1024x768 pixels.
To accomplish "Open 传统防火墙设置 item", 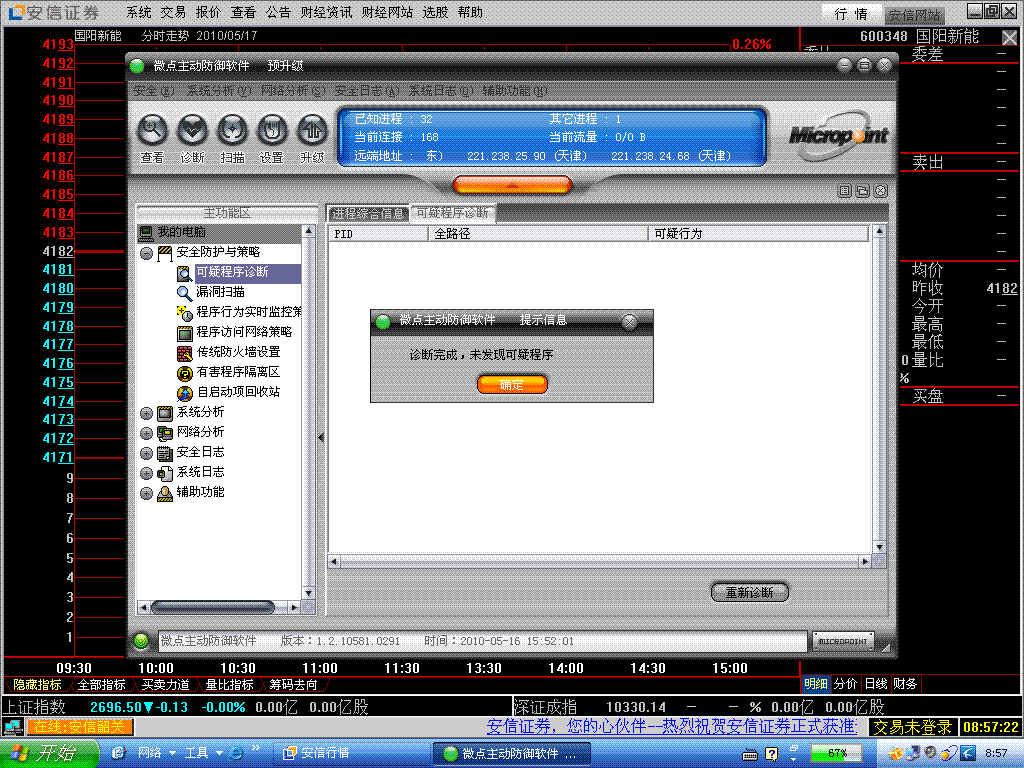I will pos(238,352).
